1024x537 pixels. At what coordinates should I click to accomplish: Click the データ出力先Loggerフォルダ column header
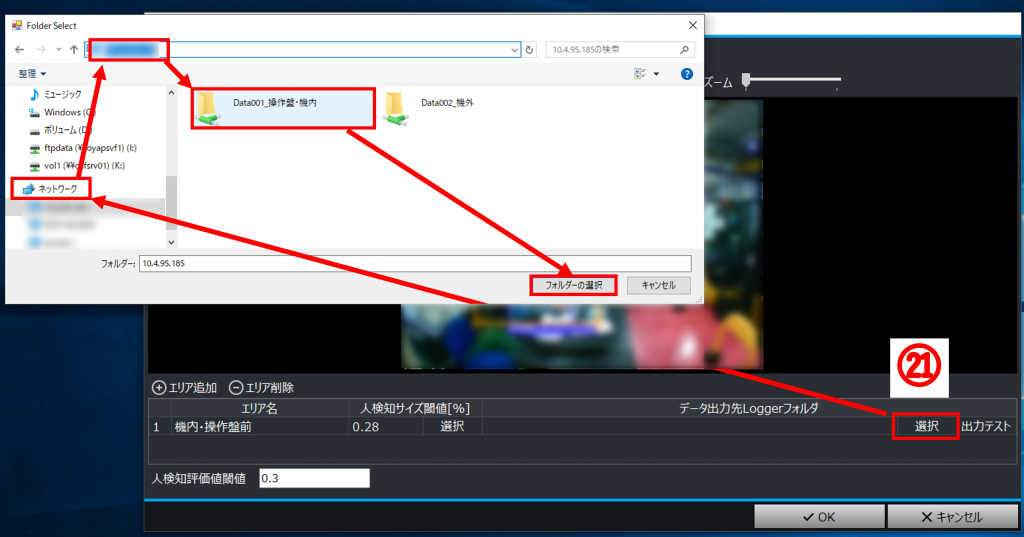pos(748,408)
